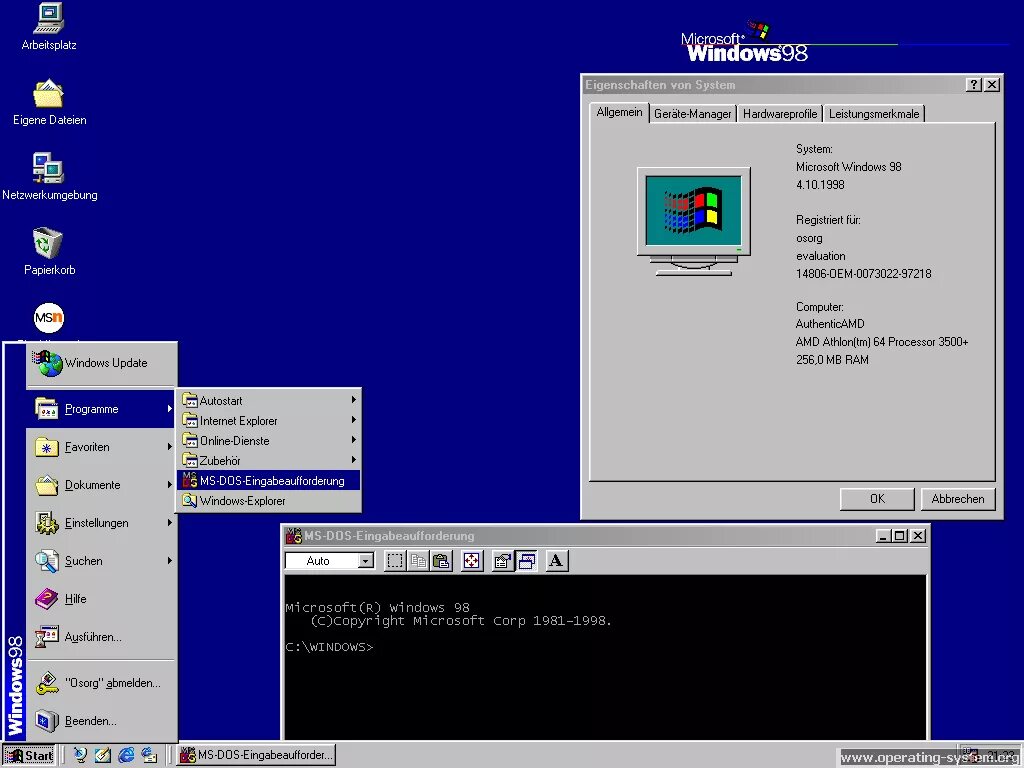This screenshot has height=768, width=1024.
Task: Click "AMD Athlon(tm) 64 Processor 3500+" text
Action: pos(882,342)
